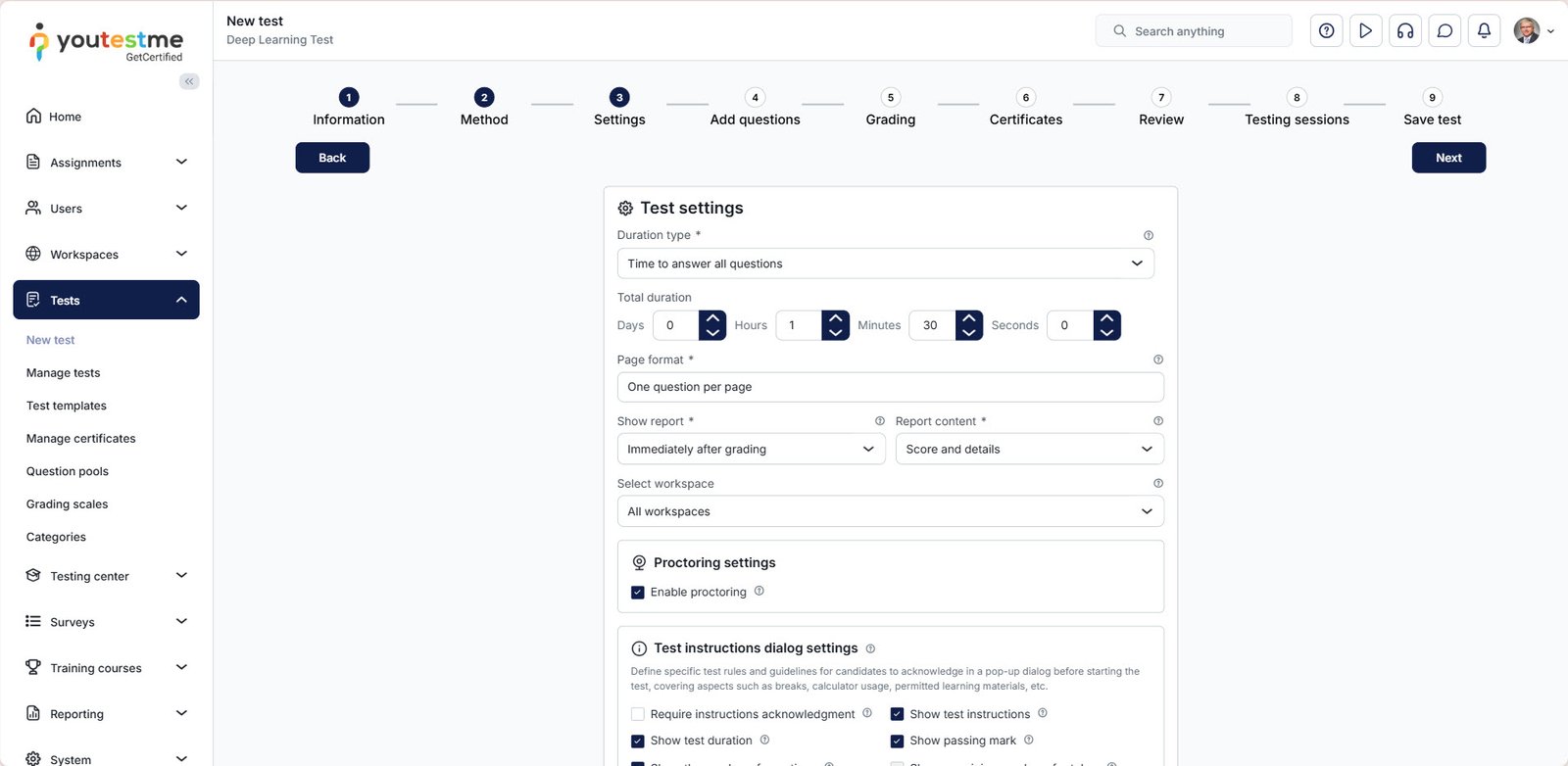Click the Duration type info icon

pyautogui.click(x=1149, y=235)
